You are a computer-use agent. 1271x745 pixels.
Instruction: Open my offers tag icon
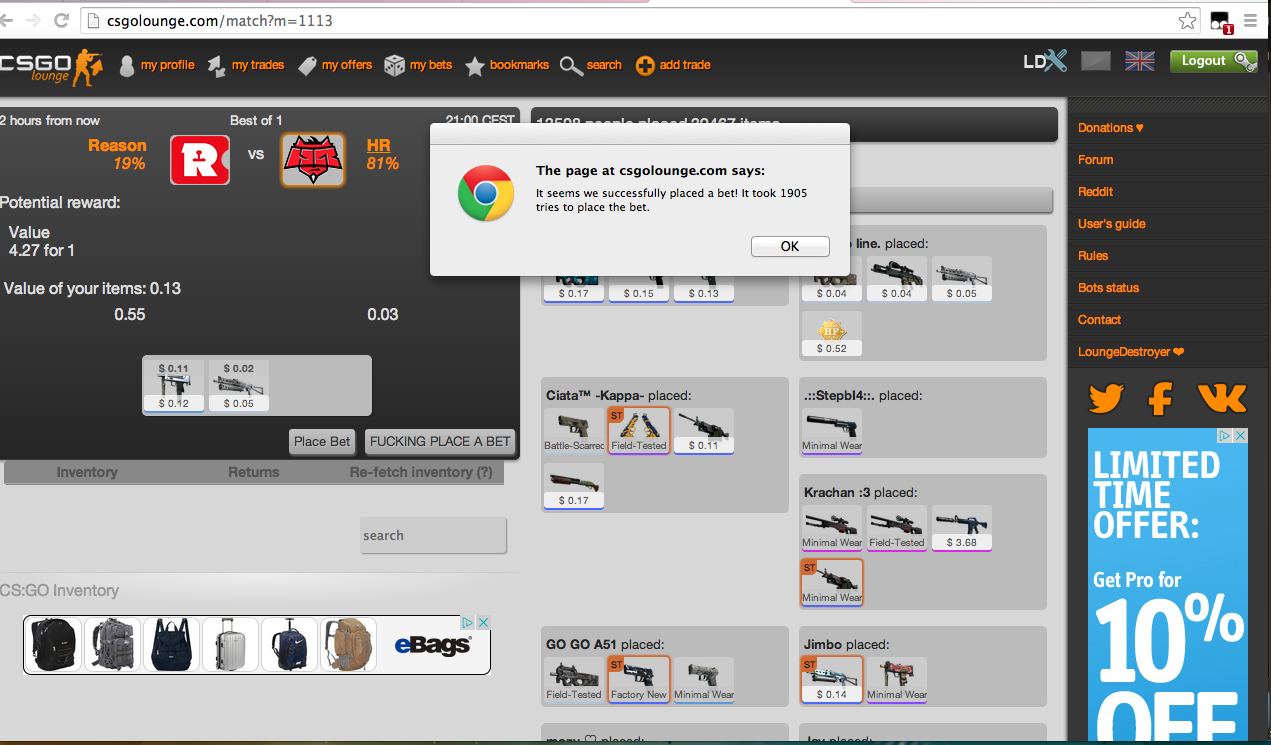306,66
